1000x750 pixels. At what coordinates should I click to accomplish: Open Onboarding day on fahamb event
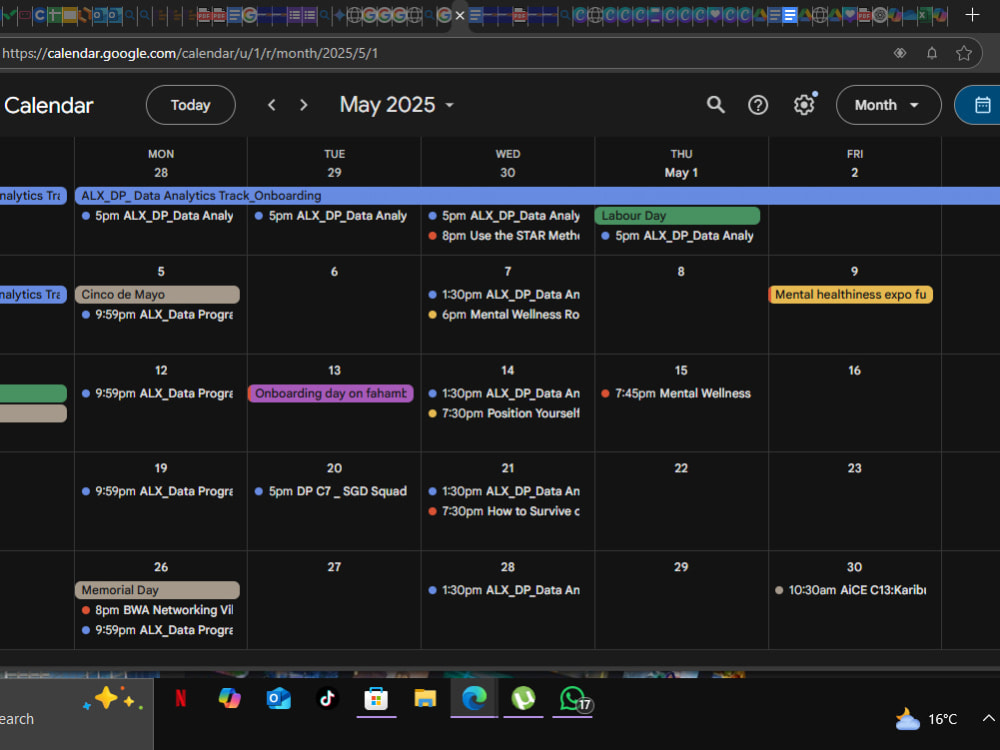click(x=330, y=393)
